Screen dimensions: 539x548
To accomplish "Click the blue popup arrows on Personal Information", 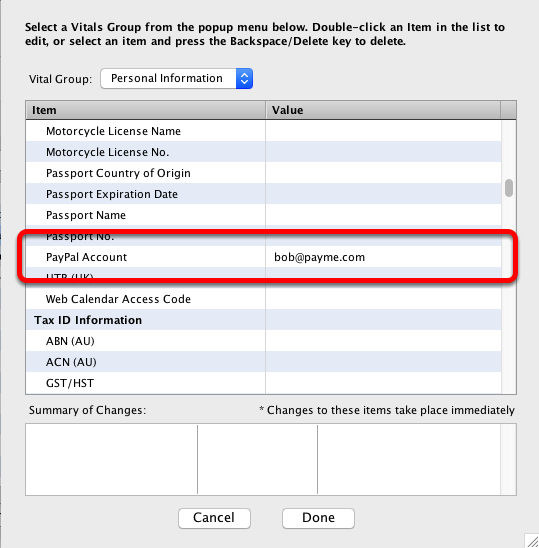I will tap(244, 78).
